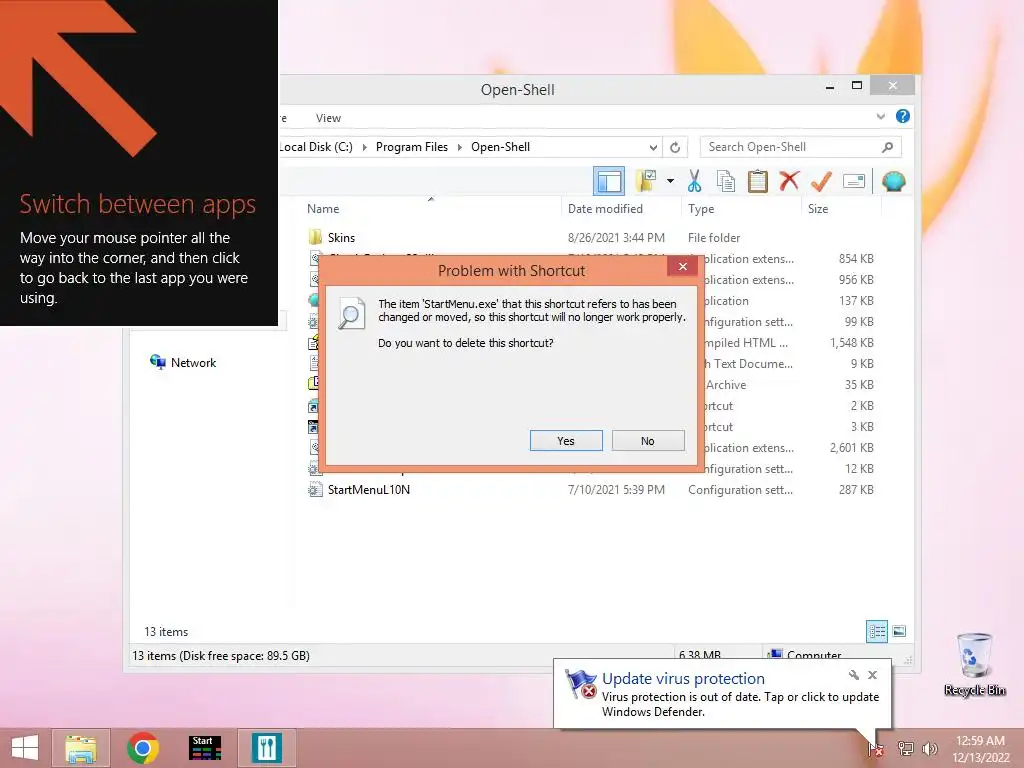Click No in Problem with Shortcut dialog
The image size is (1024, 768).
(x=648, y=441)
